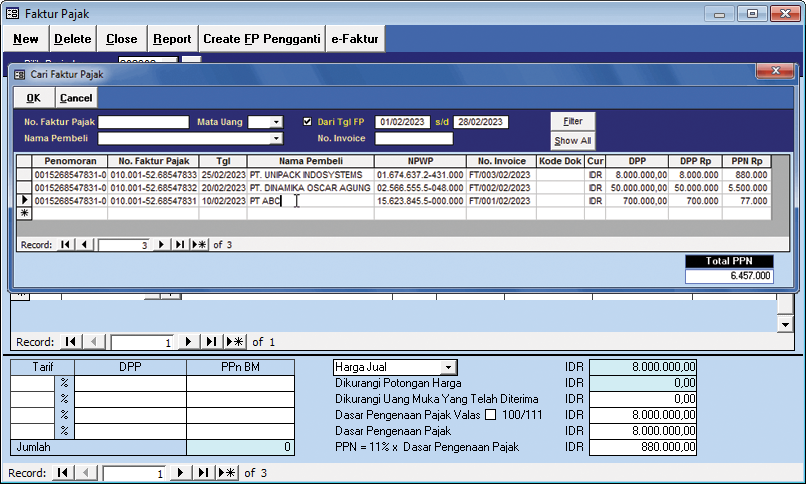The image size is (806, 484).
Task: Click first record button in bottom 'of 3' navigator
Action: [63, 472]
